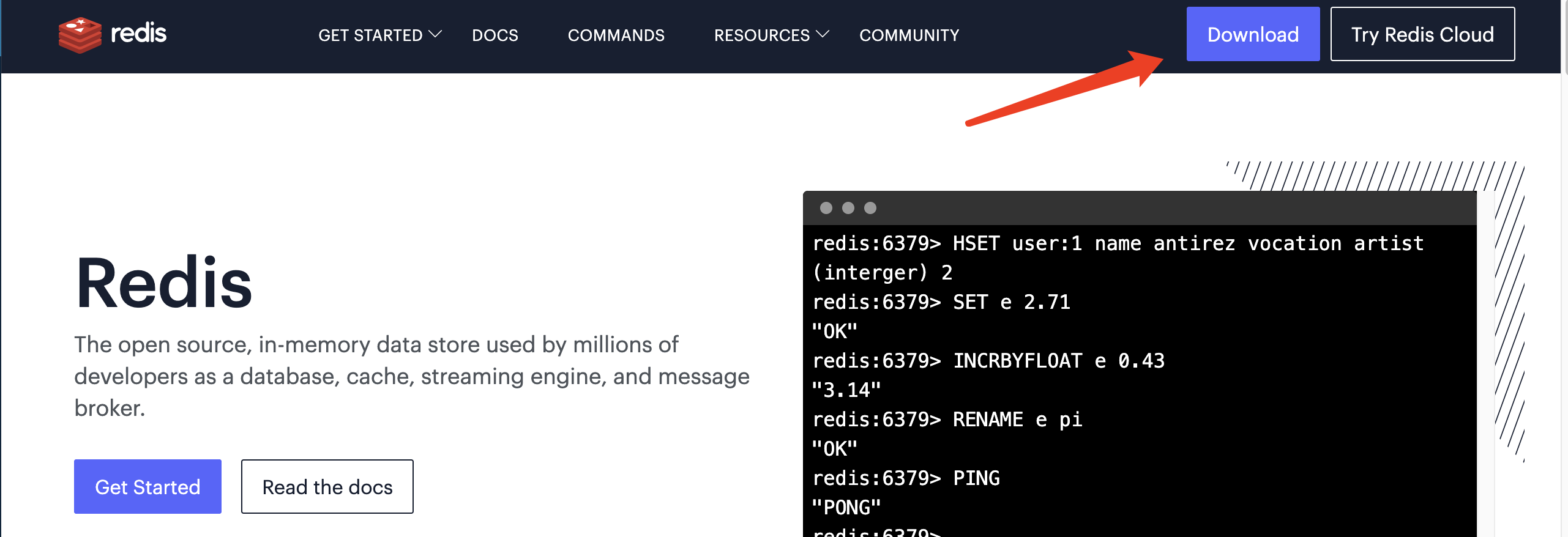Screen dimensions: 1568x537
Task: Click the HSET user:1 command line
Action: tap(1118, 243)
